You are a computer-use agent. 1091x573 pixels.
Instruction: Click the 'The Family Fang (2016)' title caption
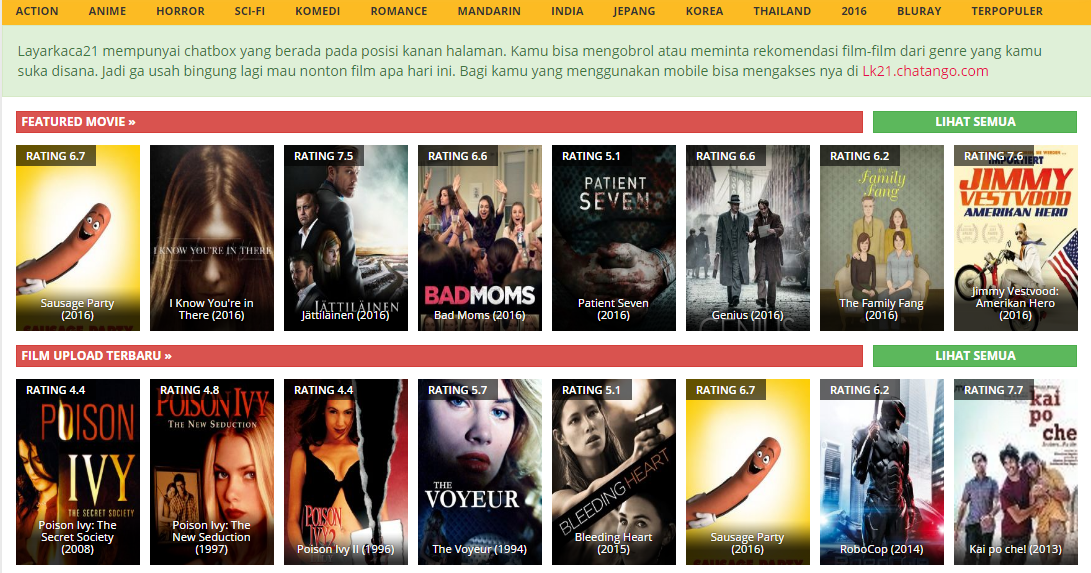point(882,309)
